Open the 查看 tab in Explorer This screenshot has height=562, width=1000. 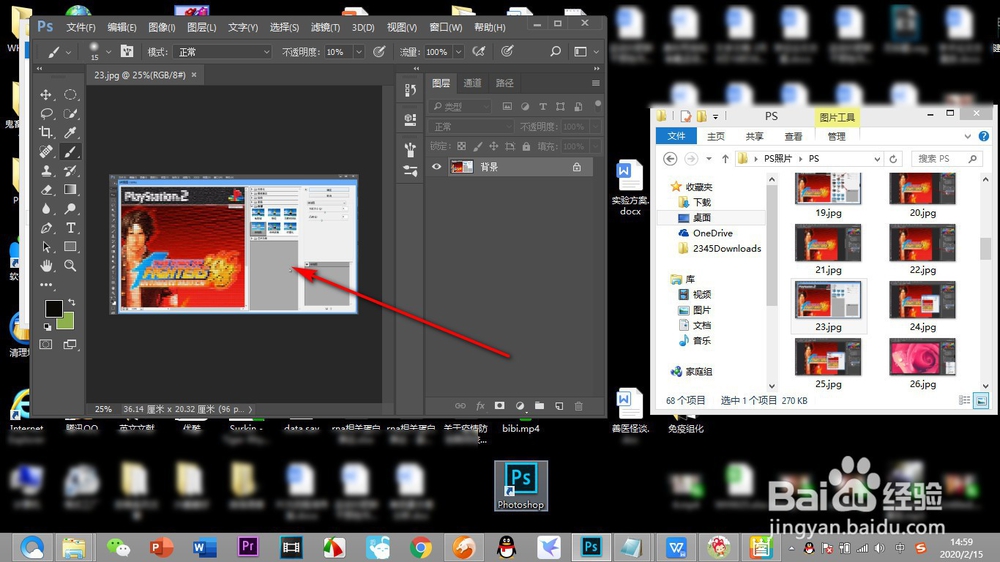pos(793,137)
